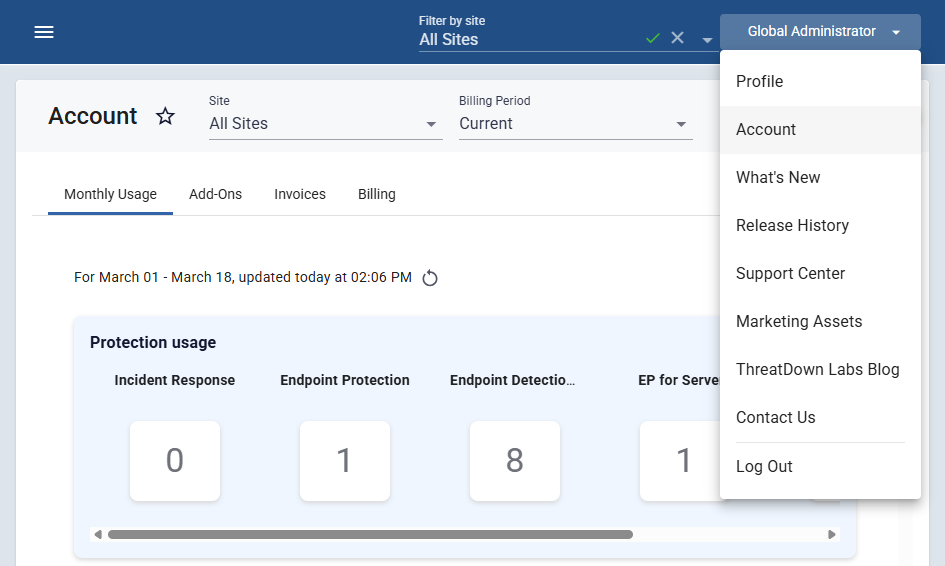Open the Billing Period dropdown
The image size is (945, 566).
click(575, 124)
